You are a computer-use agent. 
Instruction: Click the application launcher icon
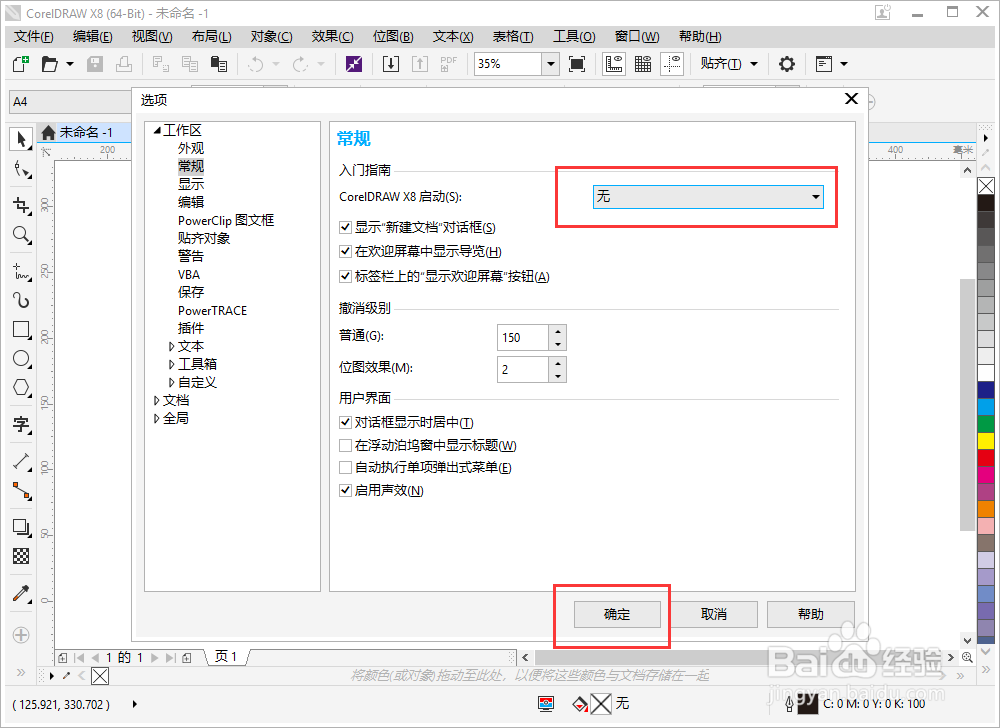pyautogui.click(x=823, y=64)
